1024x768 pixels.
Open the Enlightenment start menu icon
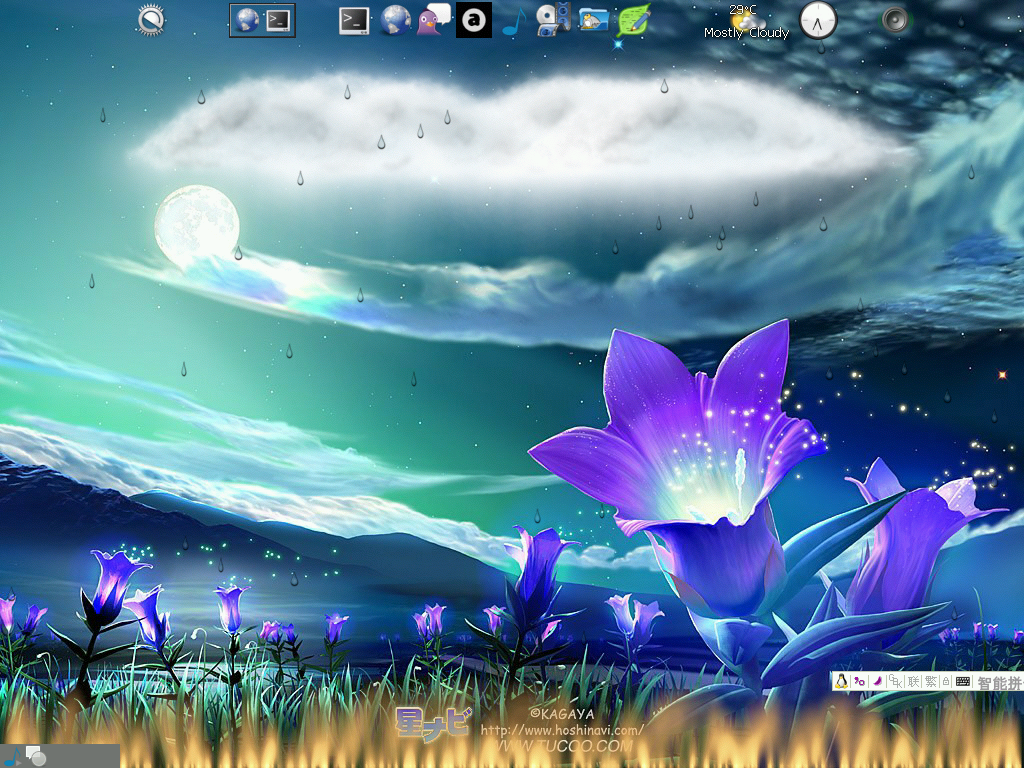[151, 20]
